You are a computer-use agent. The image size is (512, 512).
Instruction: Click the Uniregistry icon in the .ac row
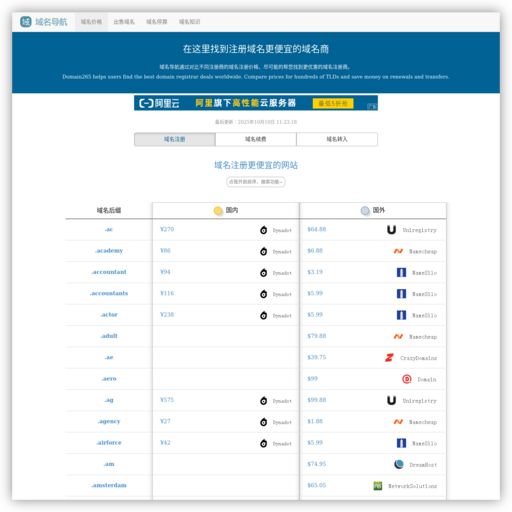391,230
